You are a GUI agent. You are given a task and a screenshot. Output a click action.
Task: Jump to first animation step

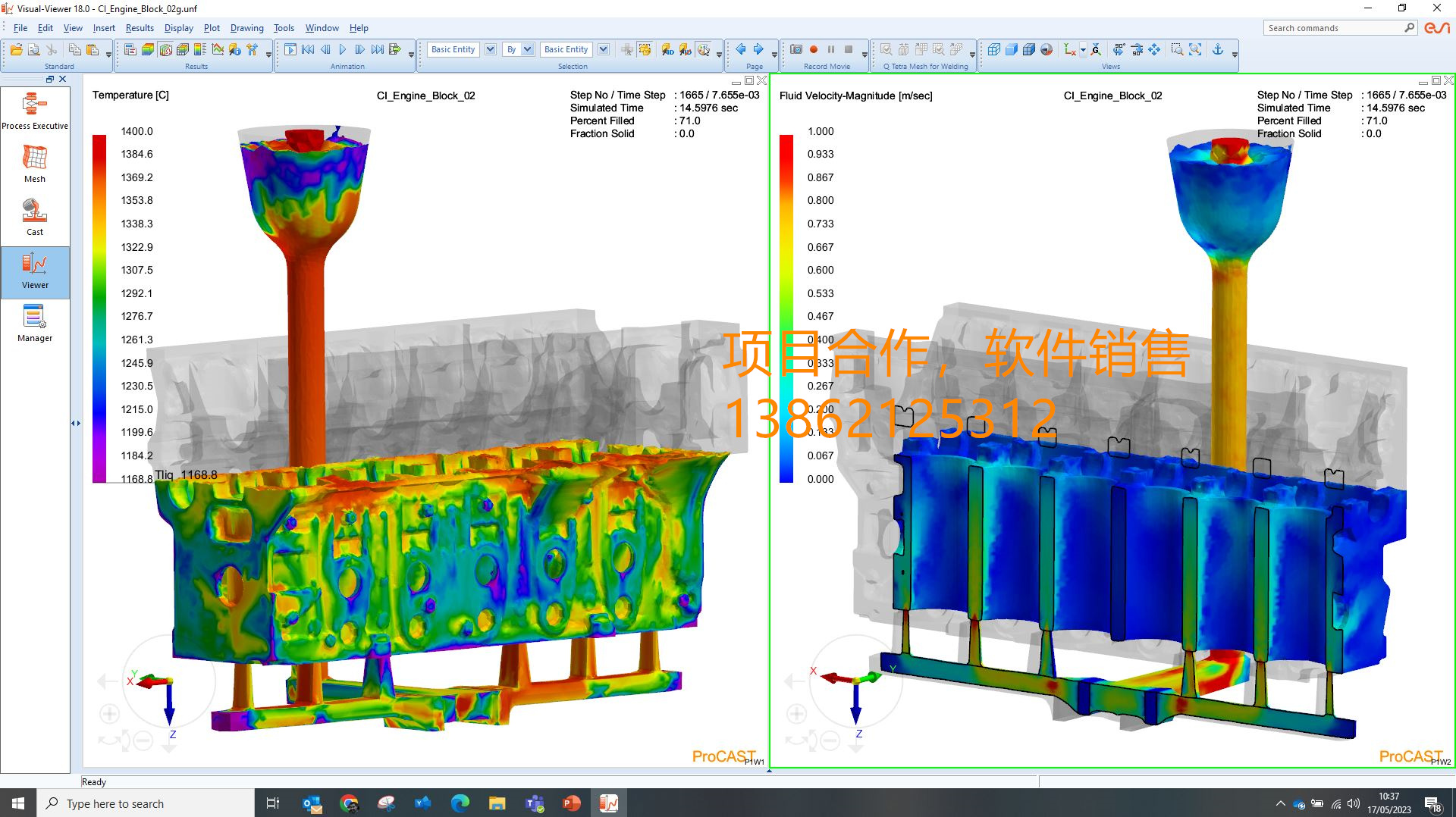(x=308, y=49)
